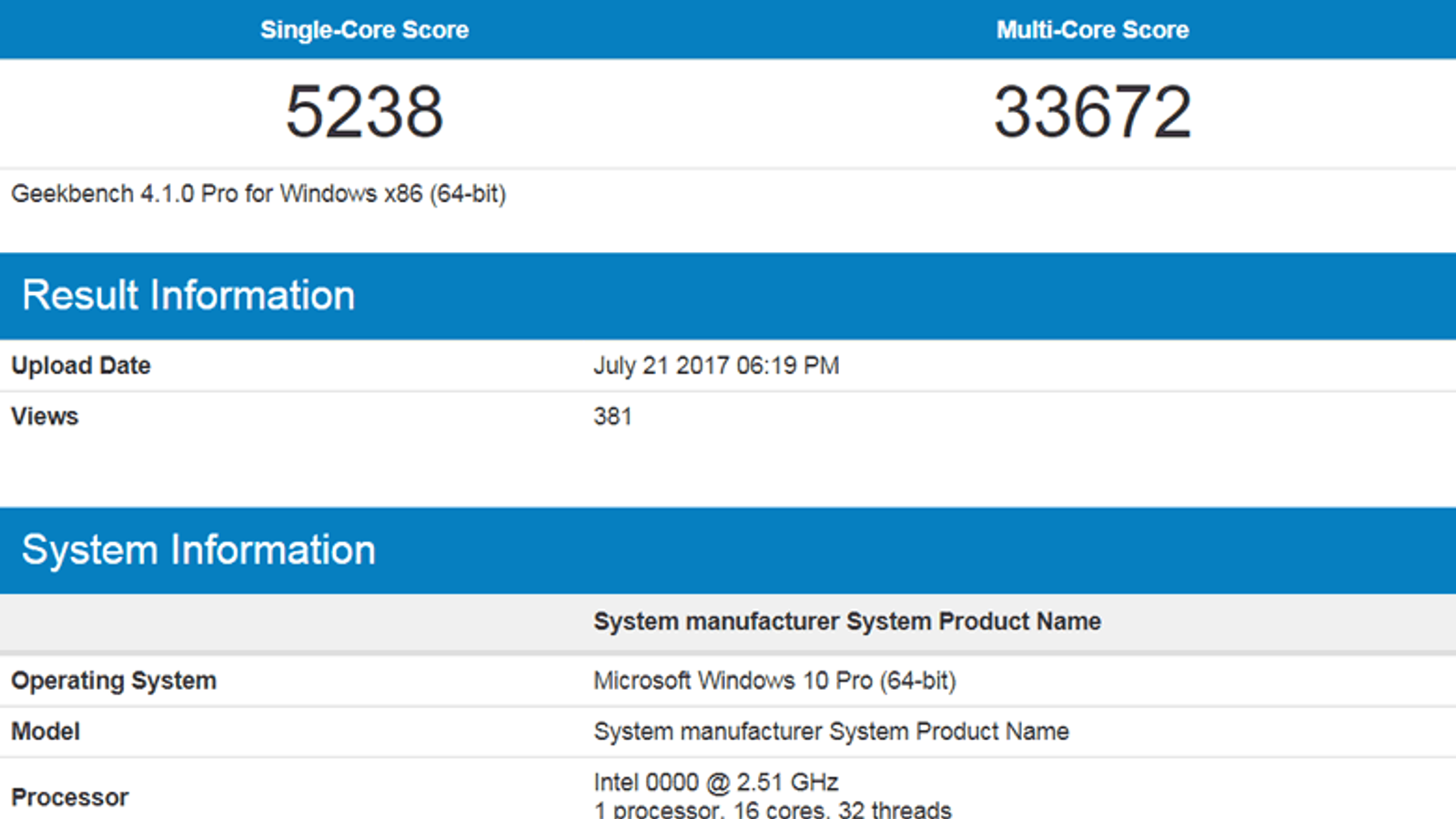
Task: Click the Single-Core Score heading
Action: tap(364, 30)
